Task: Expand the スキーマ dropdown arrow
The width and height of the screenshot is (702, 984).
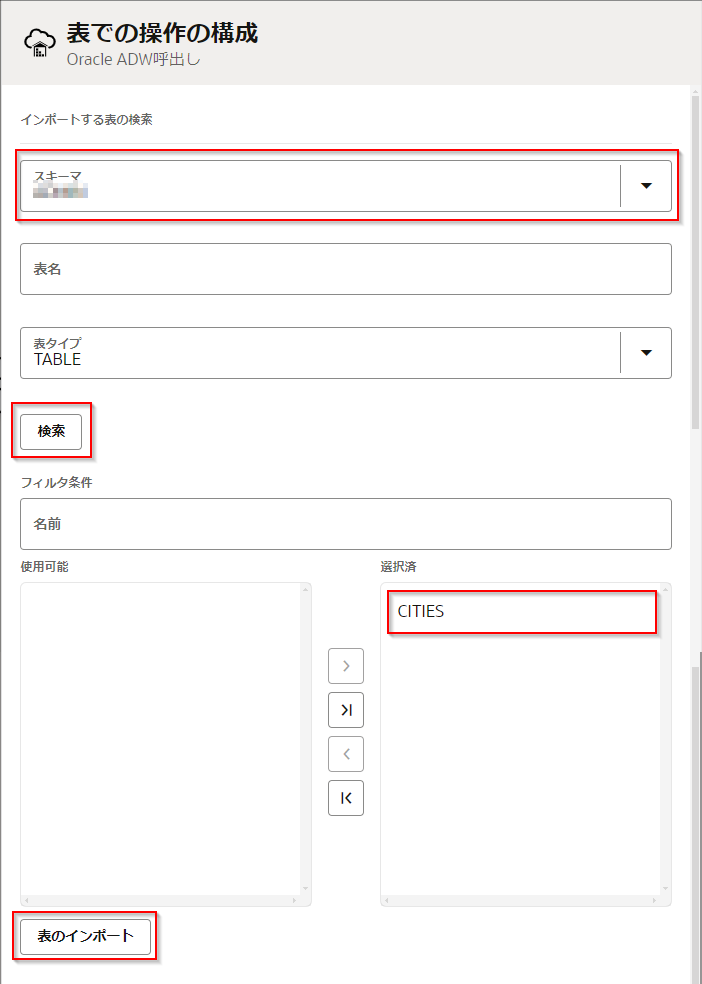Action: pos(646,186)
